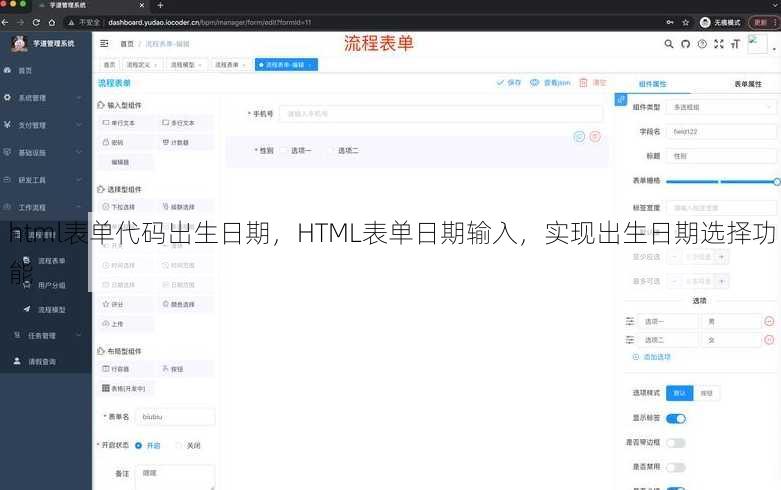The height and width of the screenshot is (490, 781).
Task: Toggle the 是否带边框 switch
Action: point(676,443)
